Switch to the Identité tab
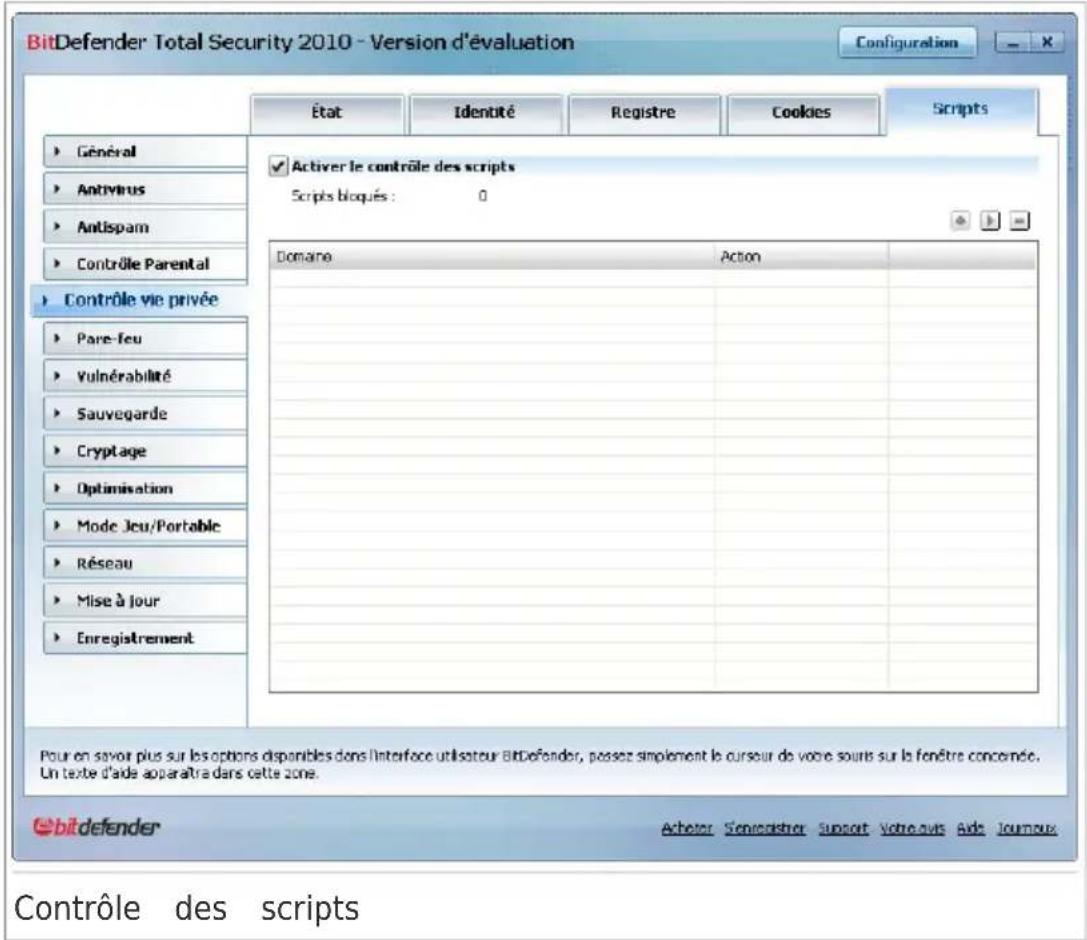 [x=485, y=113]
